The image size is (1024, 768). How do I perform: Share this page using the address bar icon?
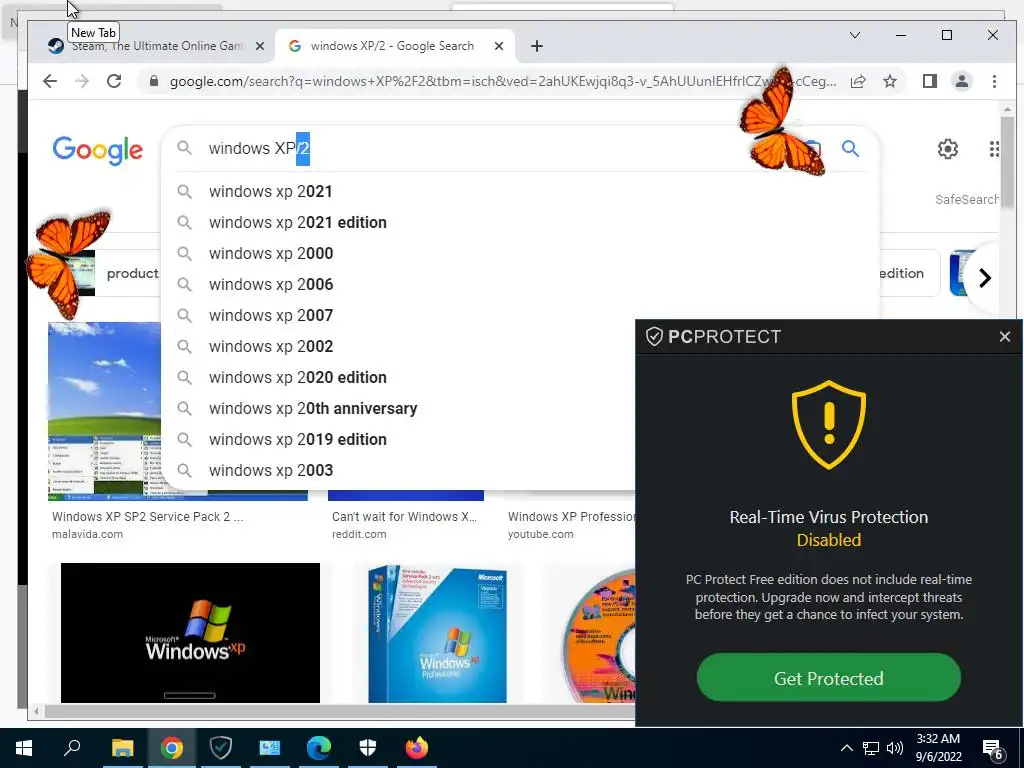858,82
